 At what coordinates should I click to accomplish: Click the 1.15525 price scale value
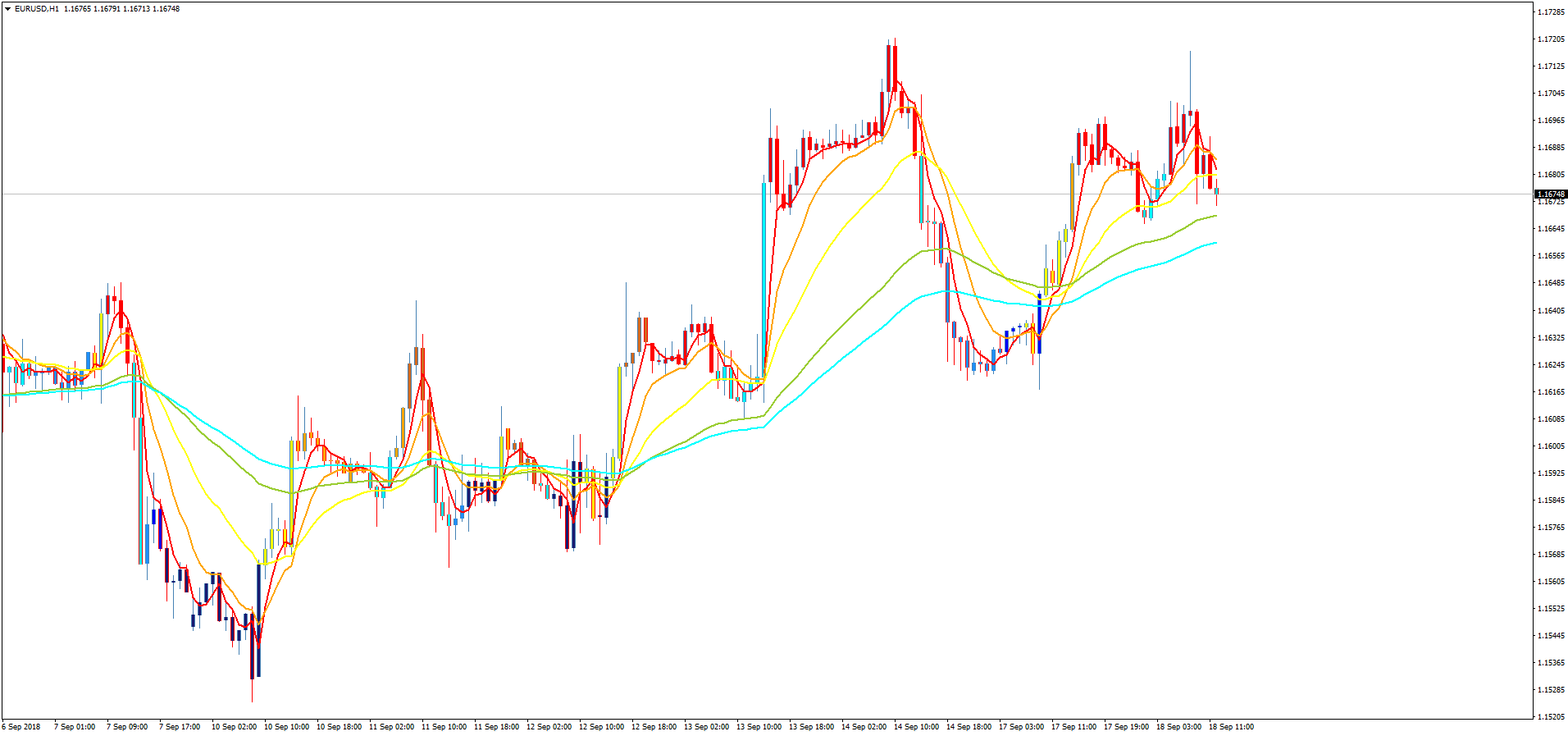click(x=1551, y=609)
